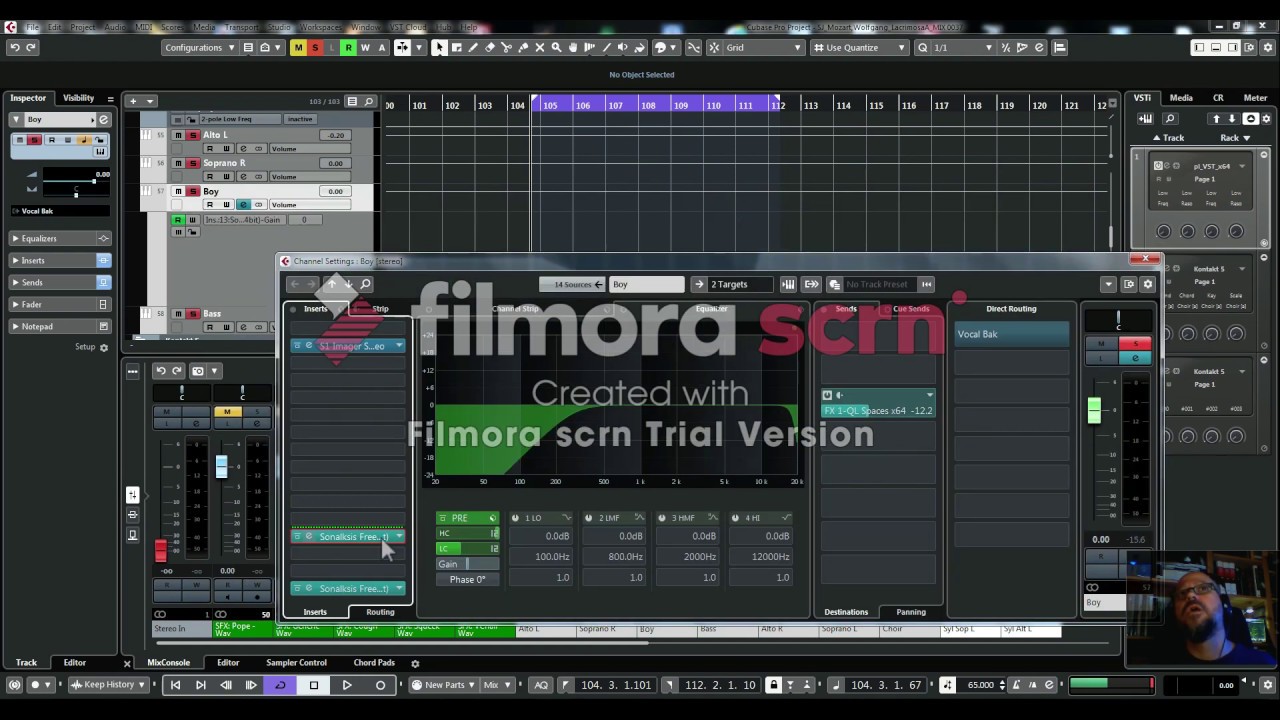Screen dimensions: 1280x720
Task: Click the FX 1-QL Spaces send level
Action: [x=878, y=411]
